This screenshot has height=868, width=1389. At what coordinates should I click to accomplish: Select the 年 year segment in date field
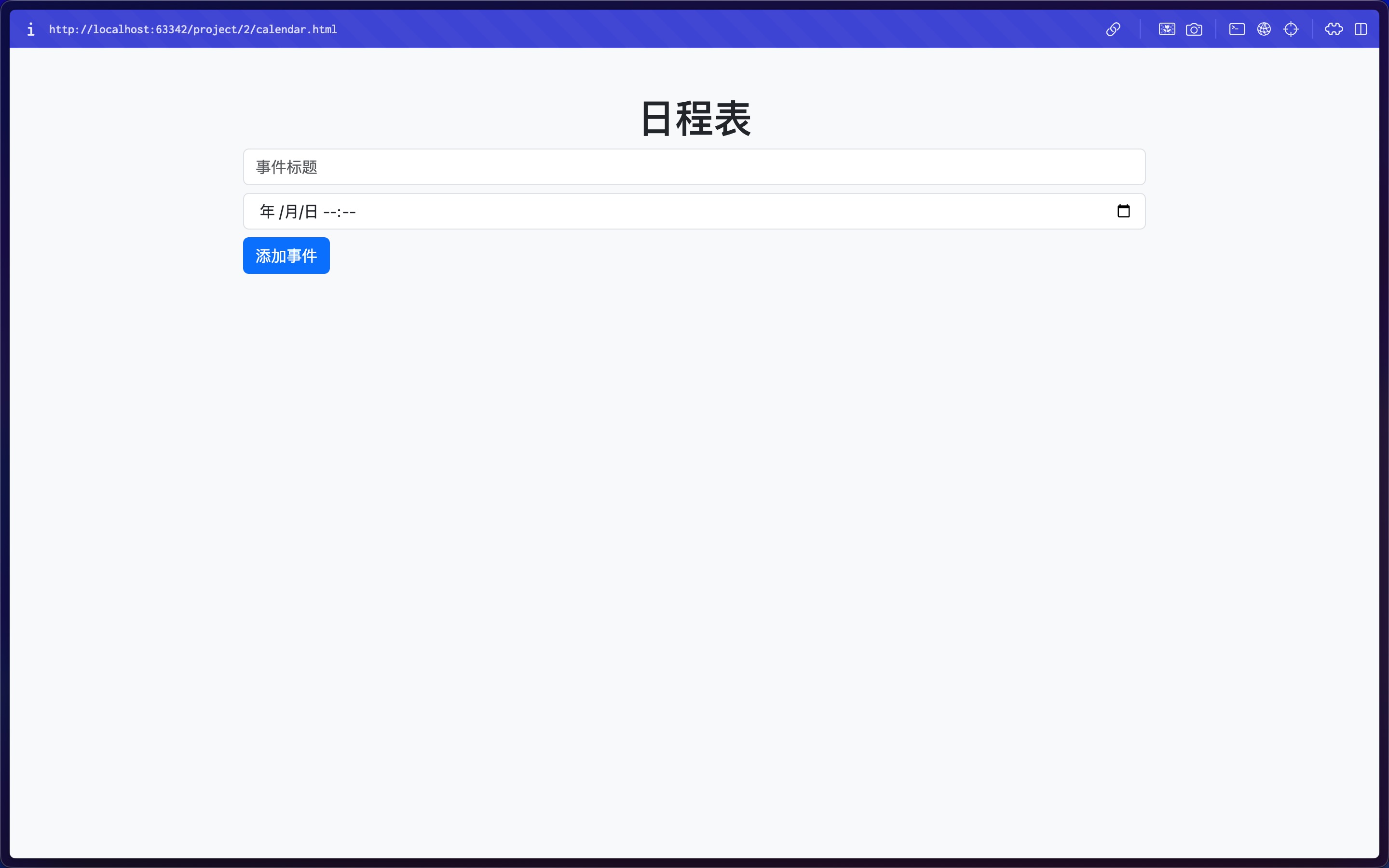click(x=267, y=212)
